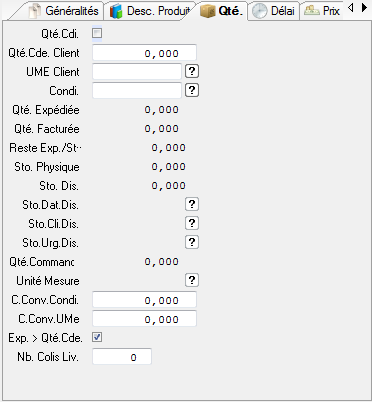Select the Qté. tab

(222, 11)
